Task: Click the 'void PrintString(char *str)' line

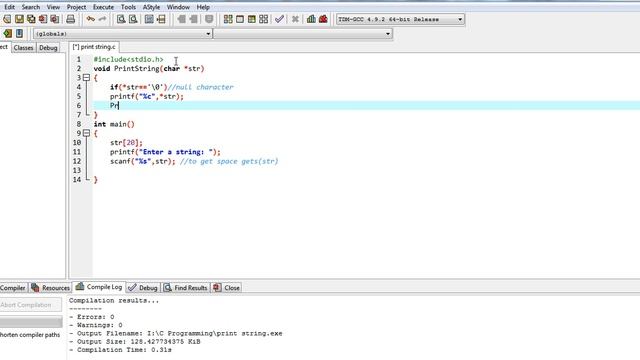Action: (x=149, y=69)
